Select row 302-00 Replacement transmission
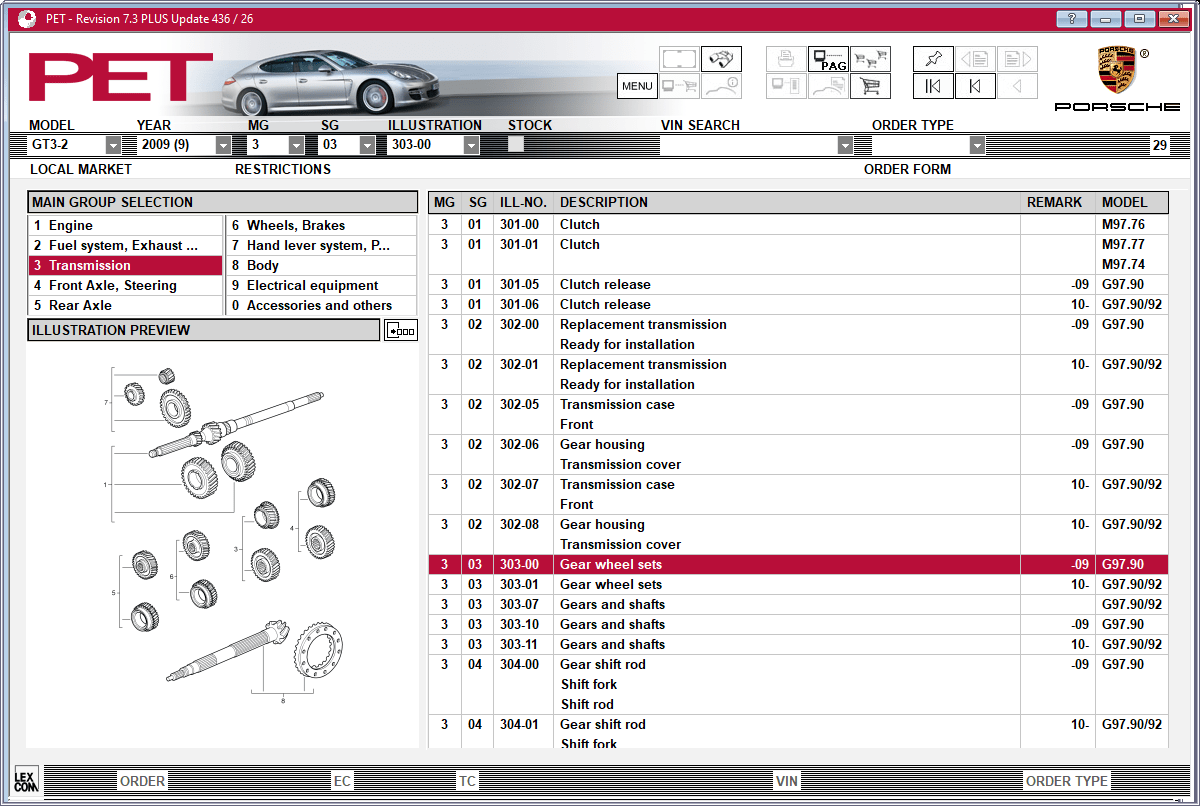 tap(798, 335)
